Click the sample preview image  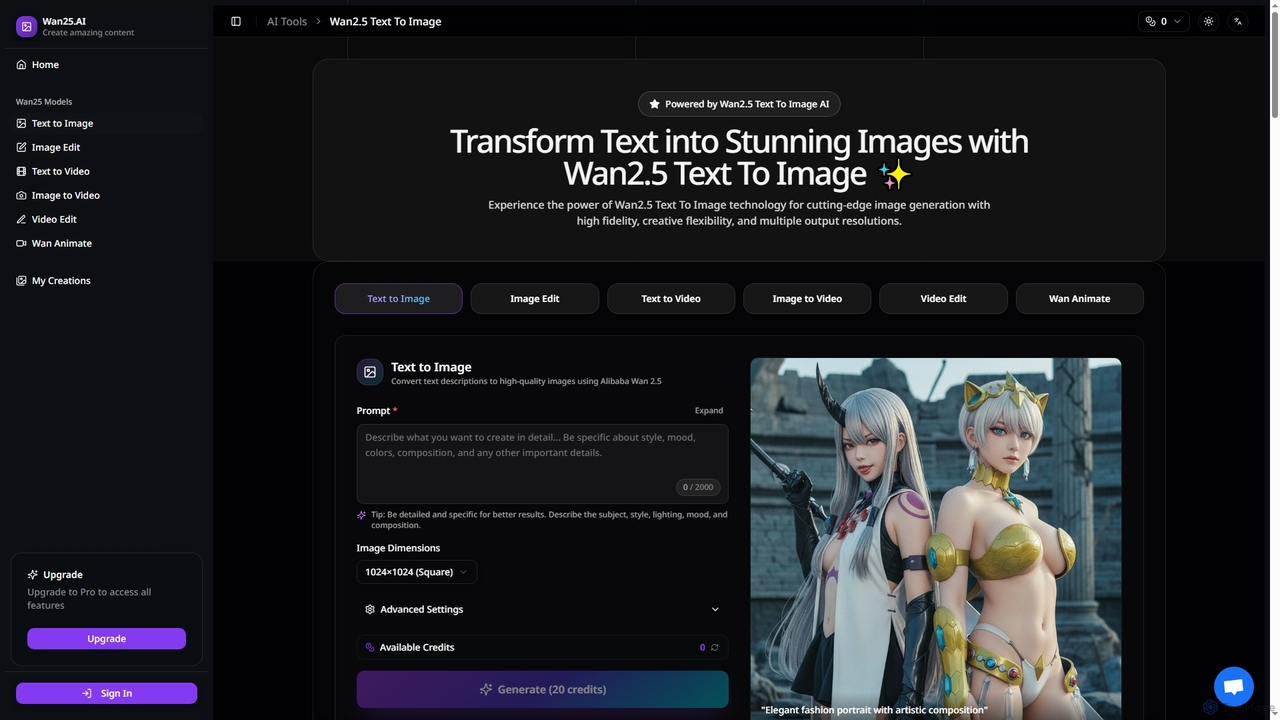point(936,539)
